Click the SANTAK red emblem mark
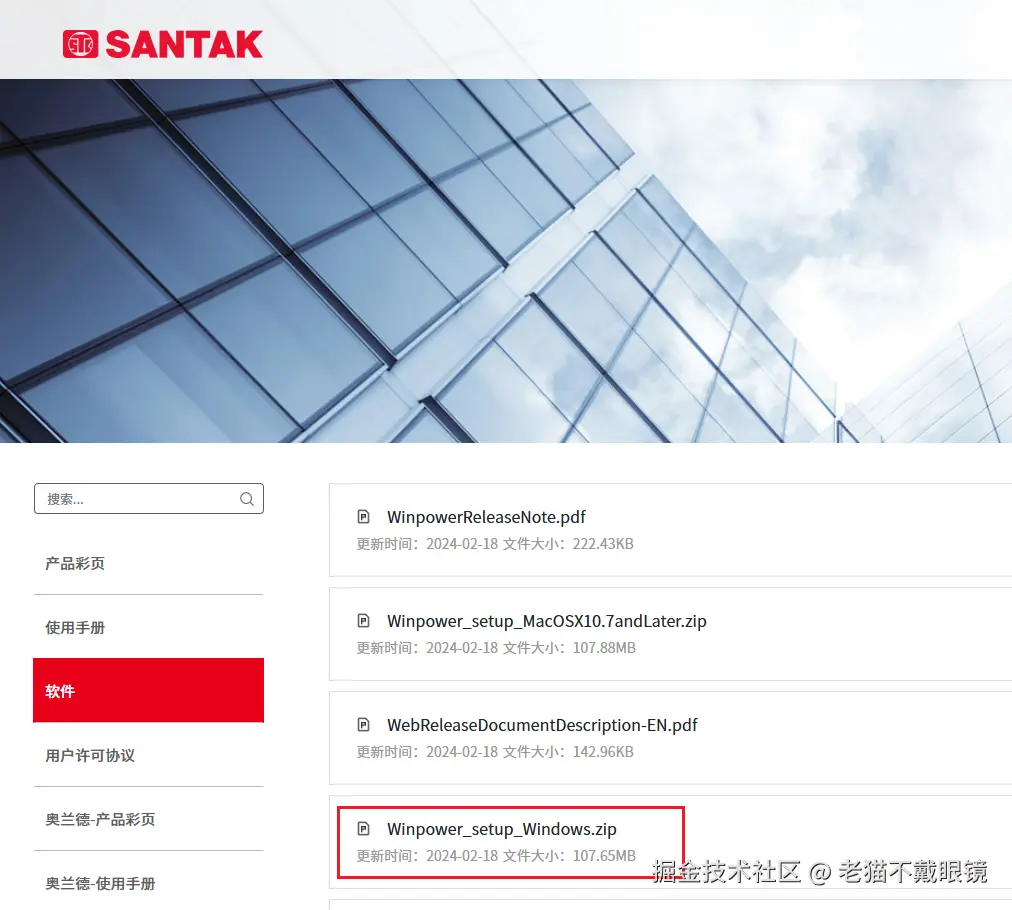The image size is (1012, 910). [x=81, y=44]
